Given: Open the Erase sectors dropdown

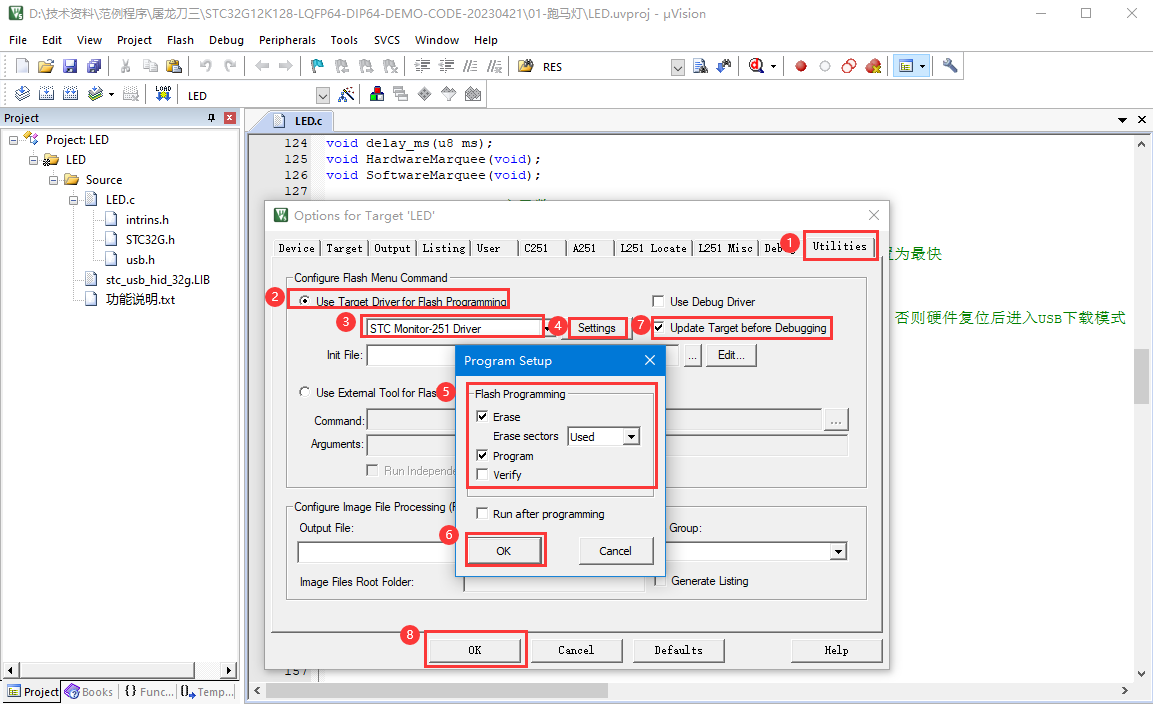Looking at the screenshot, I should (631, 437).
